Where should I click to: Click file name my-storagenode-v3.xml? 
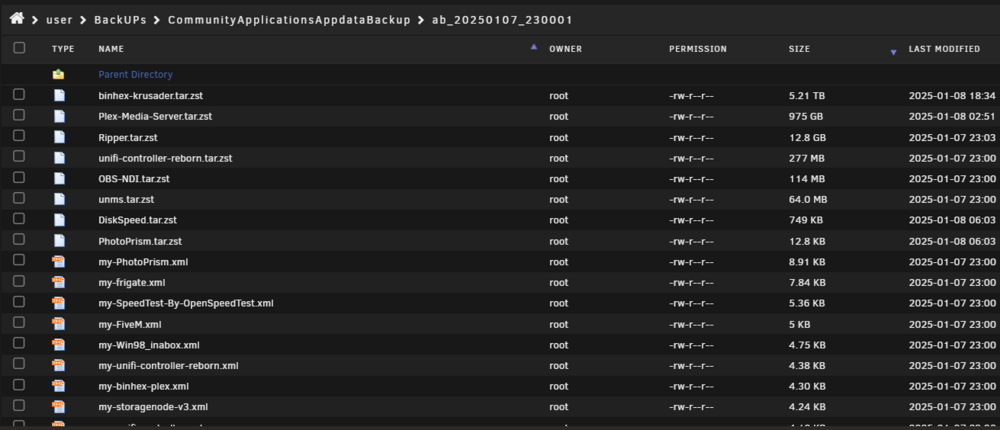click(x=153, y=407)
